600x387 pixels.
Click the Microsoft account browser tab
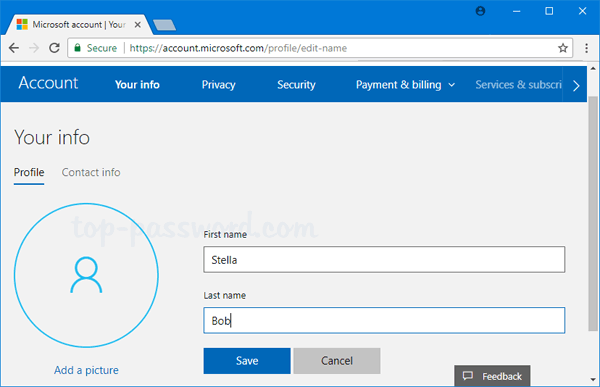[x=78, y=24]
